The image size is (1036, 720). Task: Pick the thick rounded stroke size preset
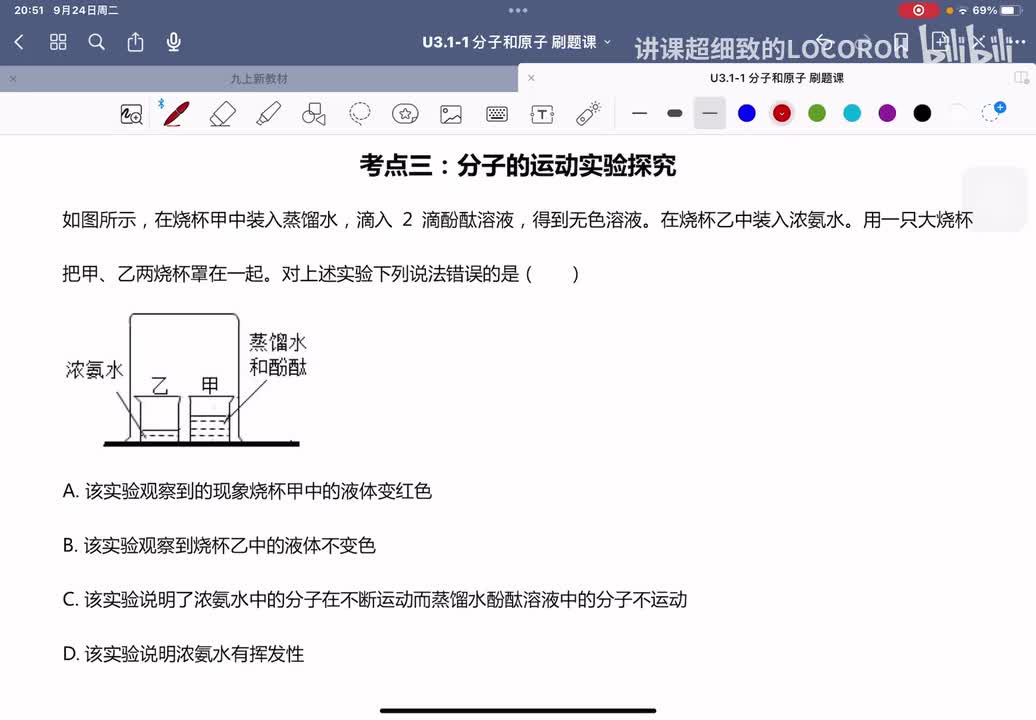point(675,114)
